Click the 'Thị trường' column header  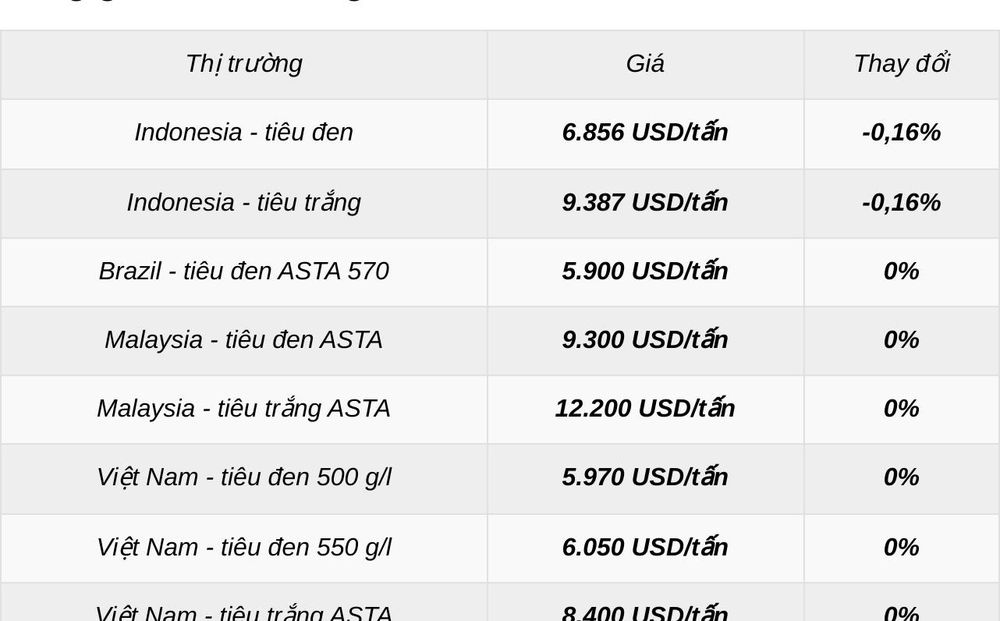click(x=244, y=64)
